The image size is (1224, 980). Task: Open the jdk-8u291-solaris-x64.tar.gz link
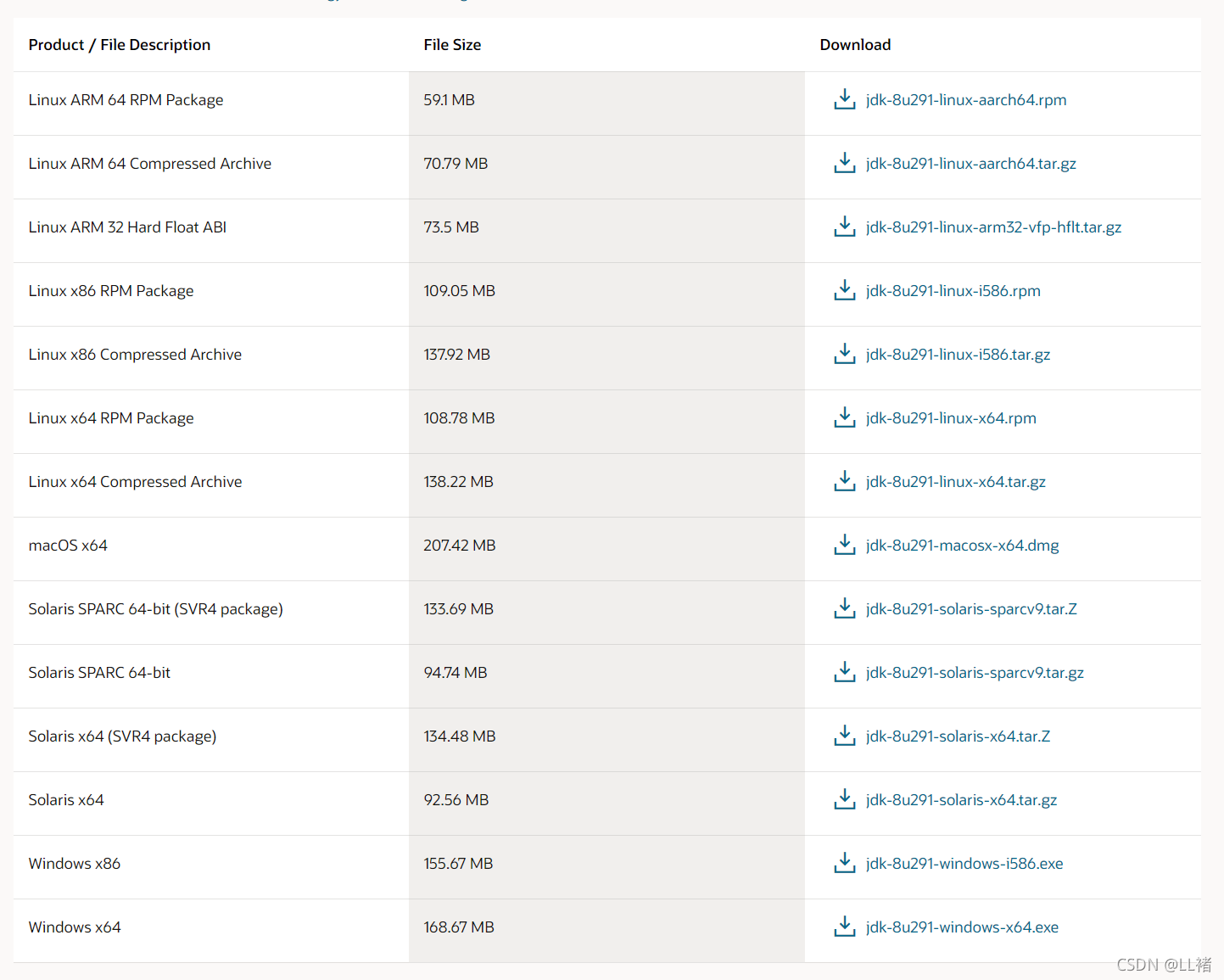(961, 800)
